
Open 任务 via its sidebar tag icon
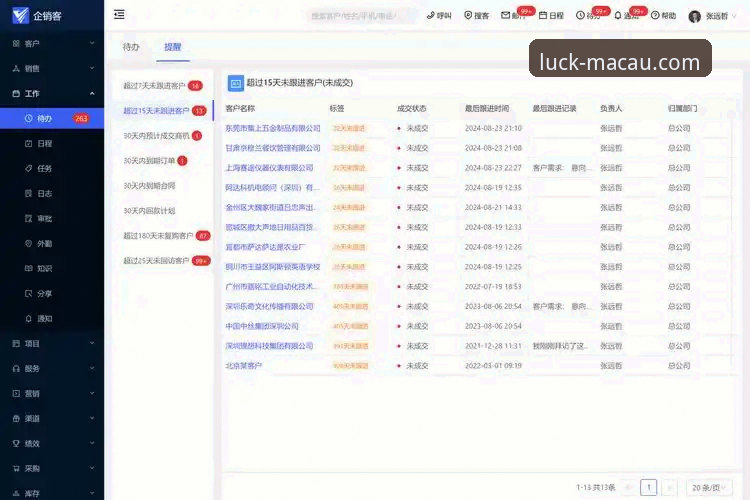click(x=28, y=168)
